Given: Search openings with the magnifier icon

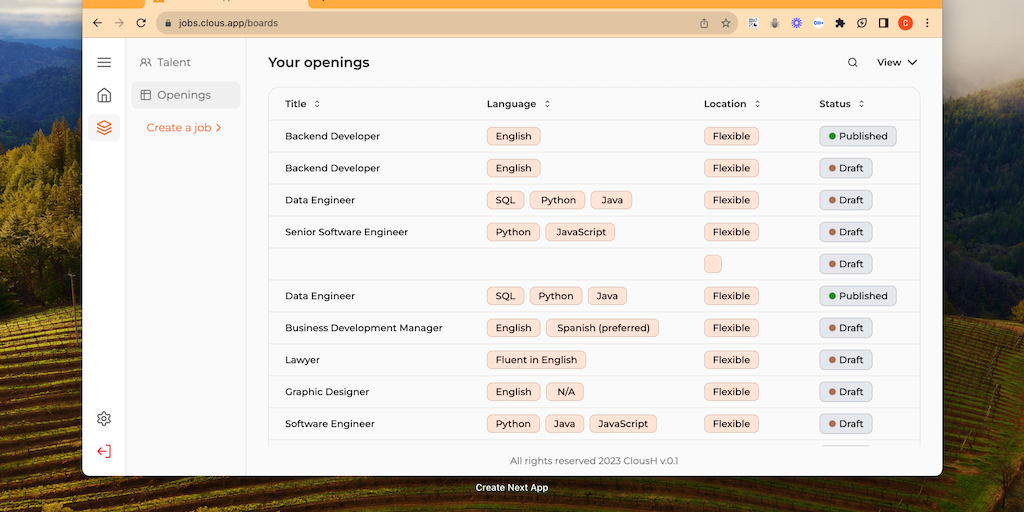Looking at the screenshot, I should pyautogui.click(x=853, y=62).
